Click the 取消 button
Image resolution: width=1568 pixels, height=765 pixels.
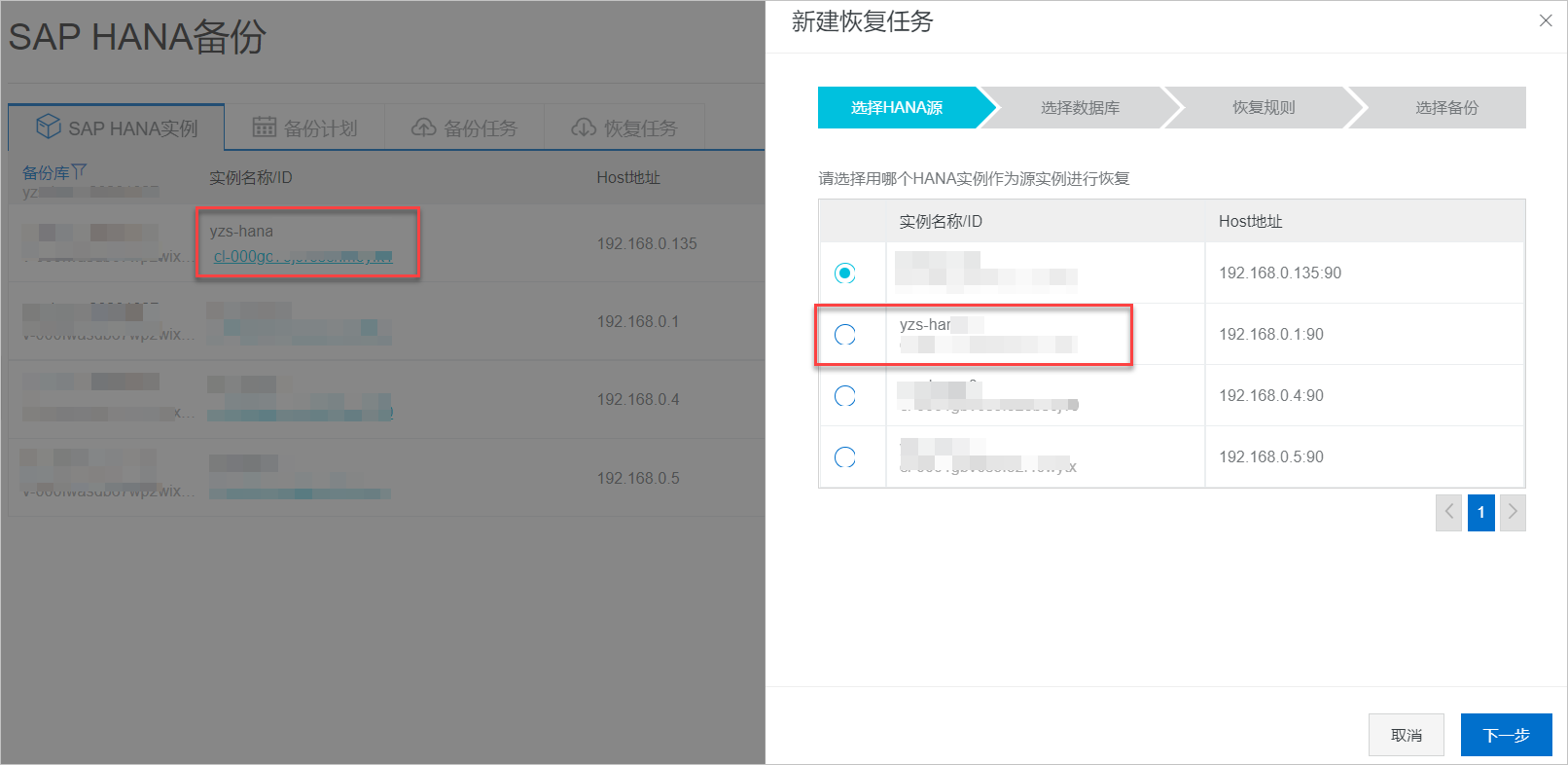coord(1406,735)
